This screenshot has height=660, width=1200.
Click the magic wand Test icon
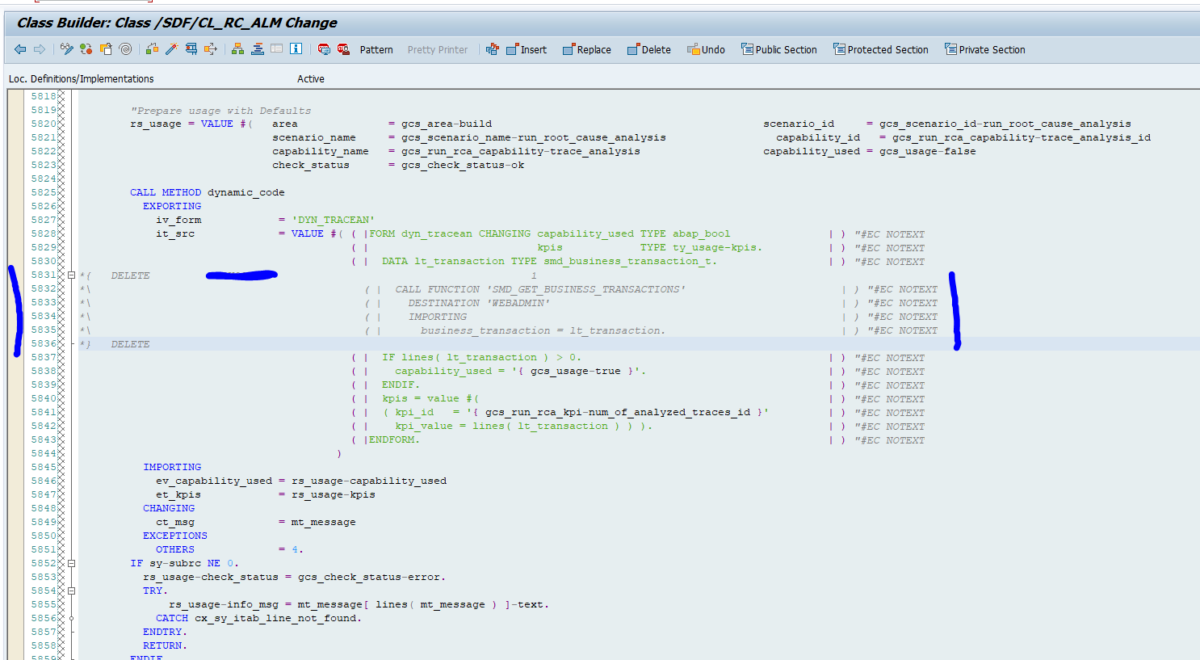click(x=171, y=49)
